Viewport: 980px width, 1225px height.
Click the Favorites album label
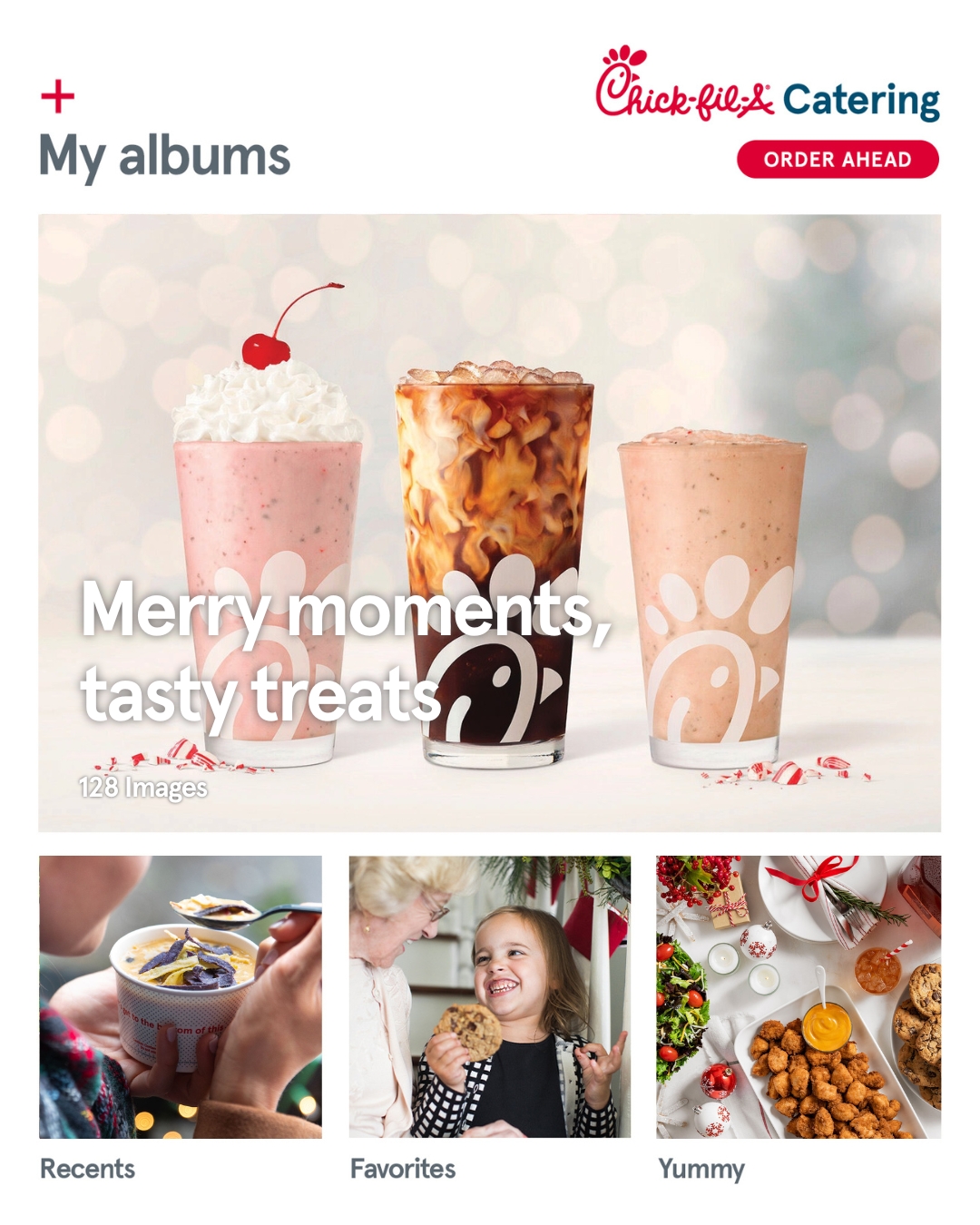coord(403,1169)
